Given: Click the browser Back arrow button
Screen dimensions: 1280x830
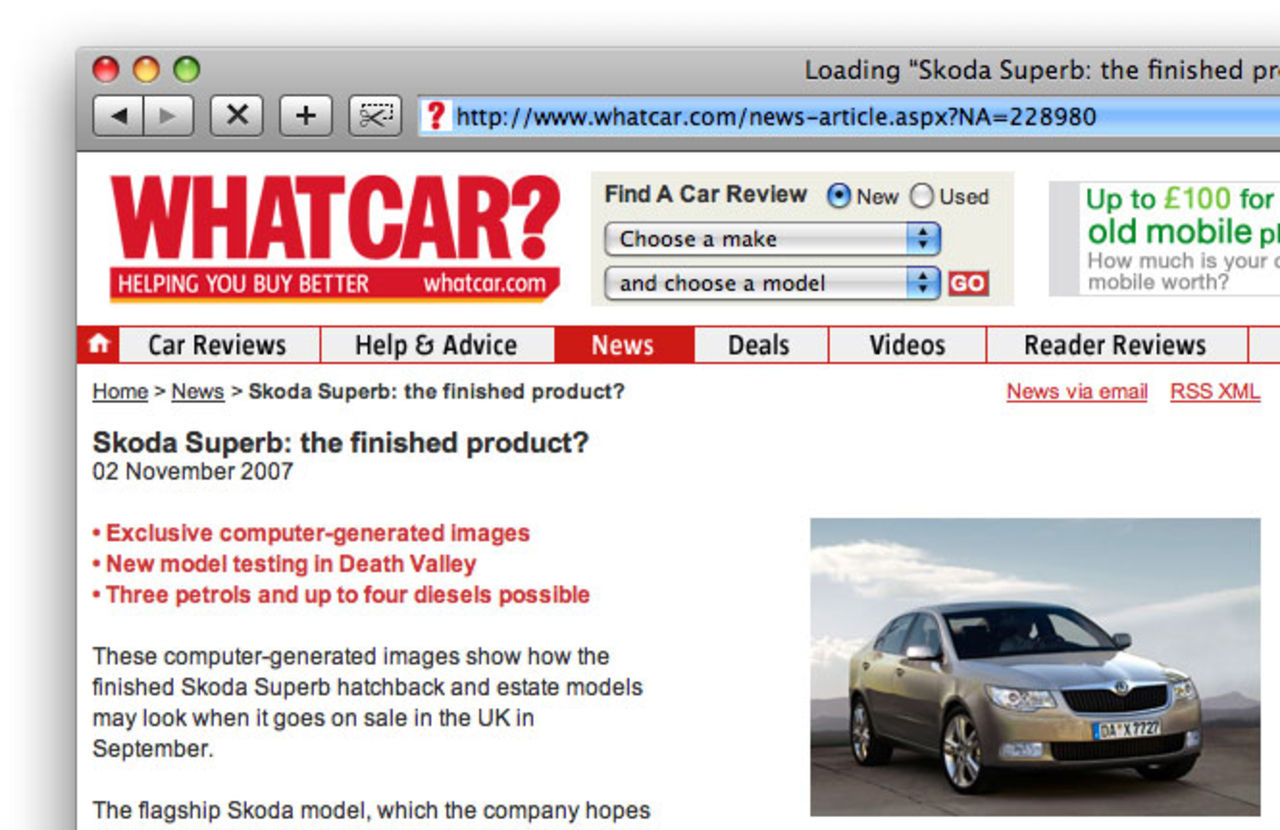Looking at the screenshot, I should click(x=119, y=116).
